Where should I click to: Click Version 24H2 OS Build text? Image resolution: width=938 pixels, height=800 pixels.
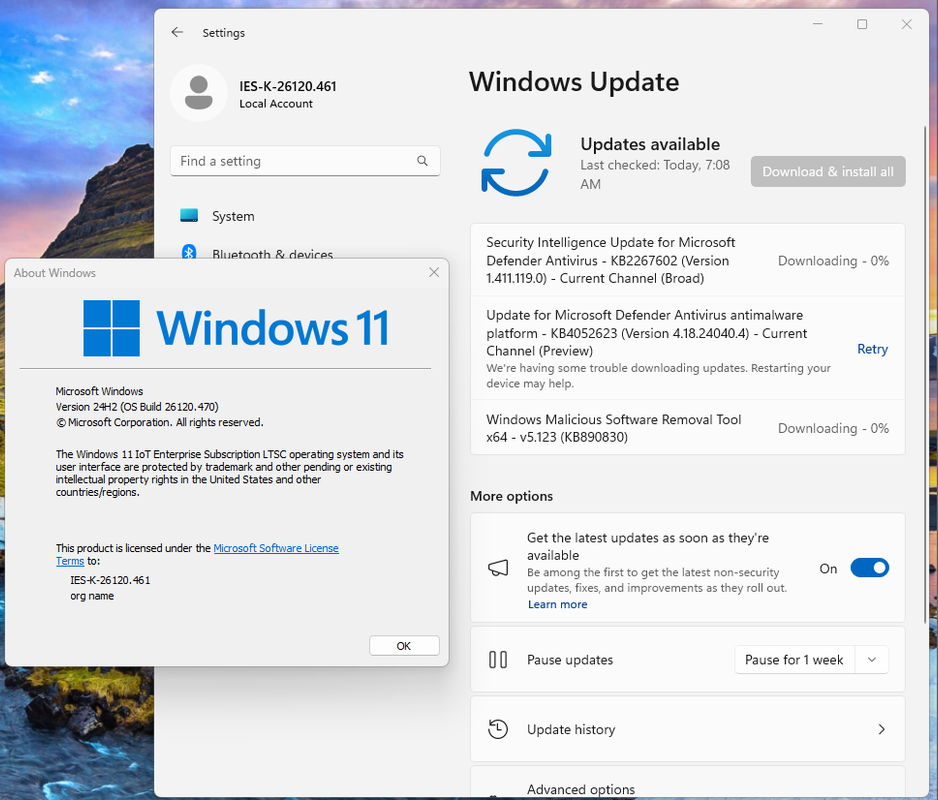[137, 407]
